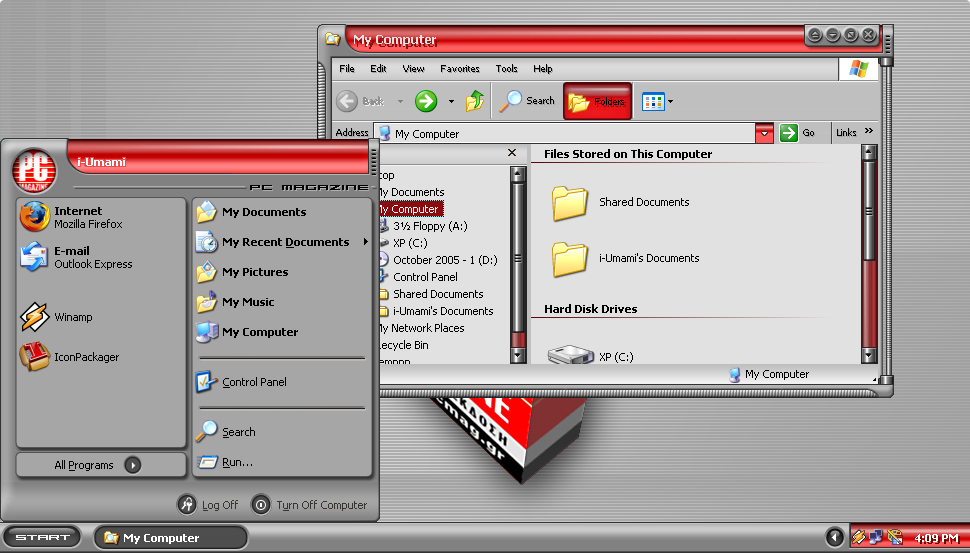The height and width of the screenshot is (553, 970).
Task: Open the Tools menu
Action: coord(506,69)
